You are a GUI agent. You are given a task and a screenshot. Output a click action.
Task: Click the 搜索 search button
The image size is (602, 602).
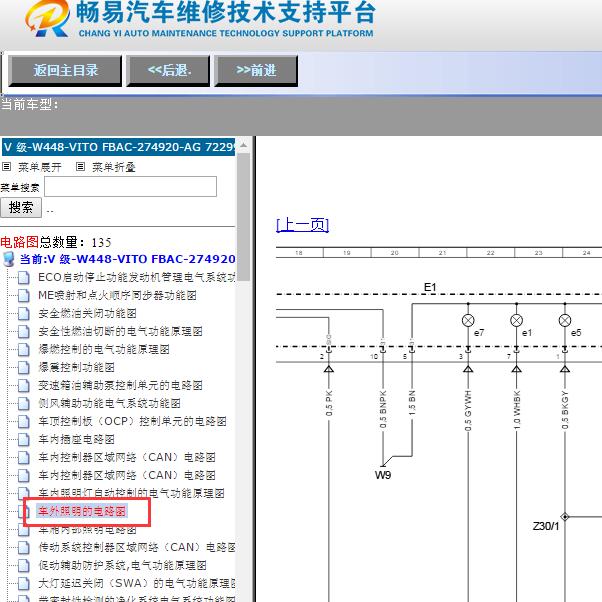tap(21, 208)
